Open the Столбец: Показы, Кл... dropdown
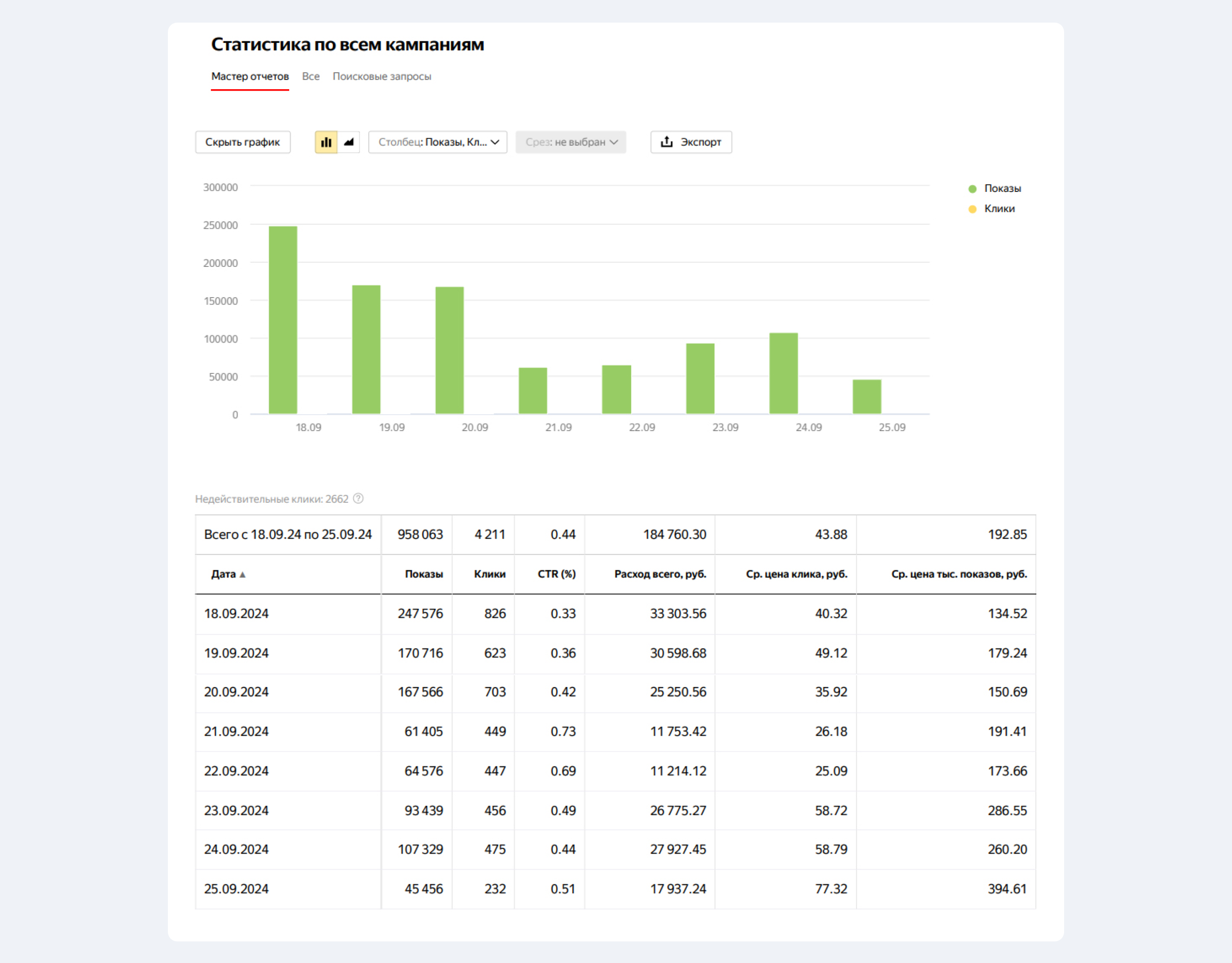Image resolution: width=1232 pixels, height=963 pixels. 438,142
